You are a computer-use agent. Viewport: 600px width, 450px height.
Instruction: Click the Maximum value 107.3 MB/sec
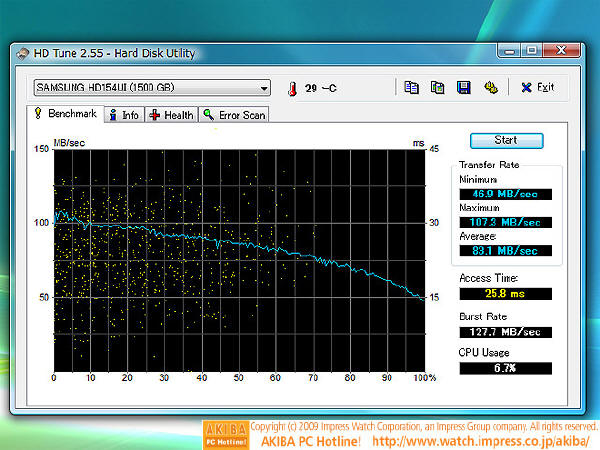pos(505,222)
